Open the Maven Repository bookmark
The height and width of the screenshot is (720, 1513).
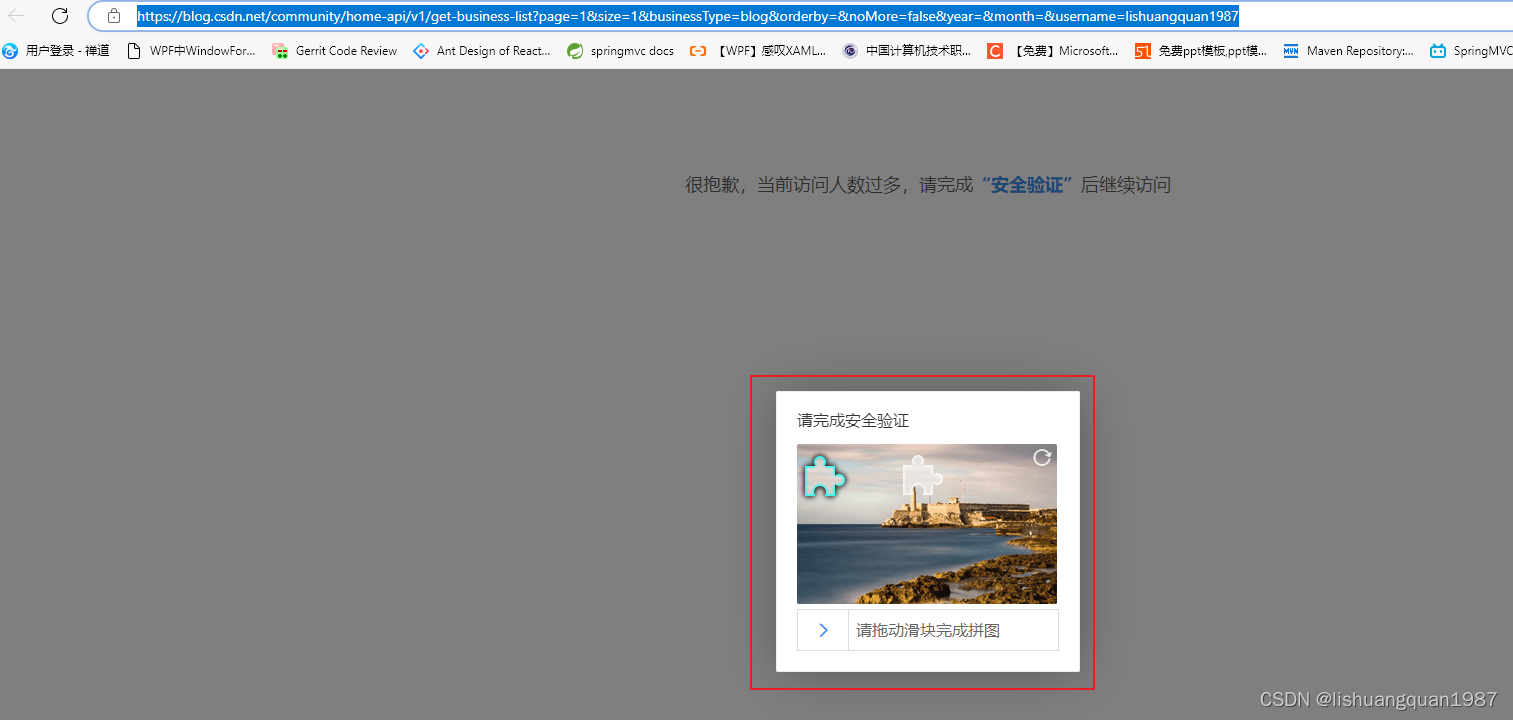[1349, 51]
